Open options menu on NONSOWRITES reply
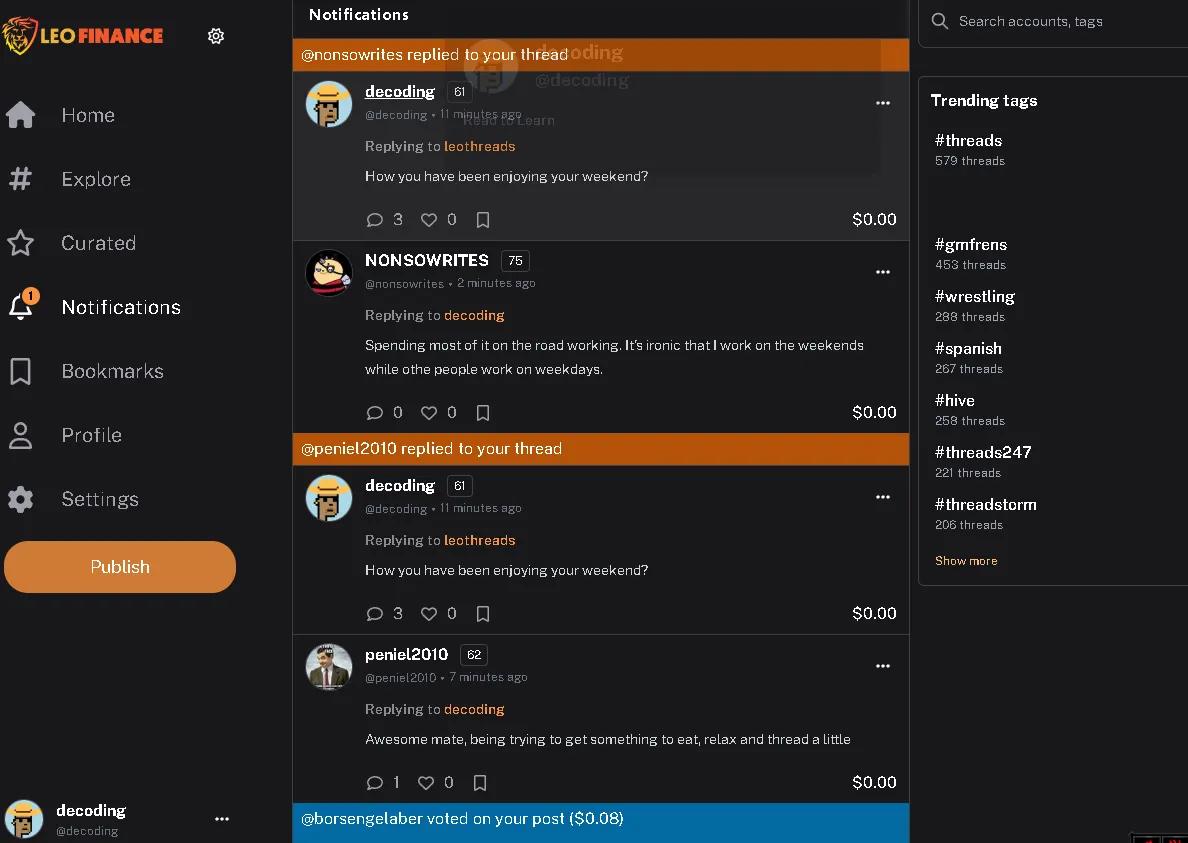The width and height of the screenshot is (1188, 843). [883, 272]
